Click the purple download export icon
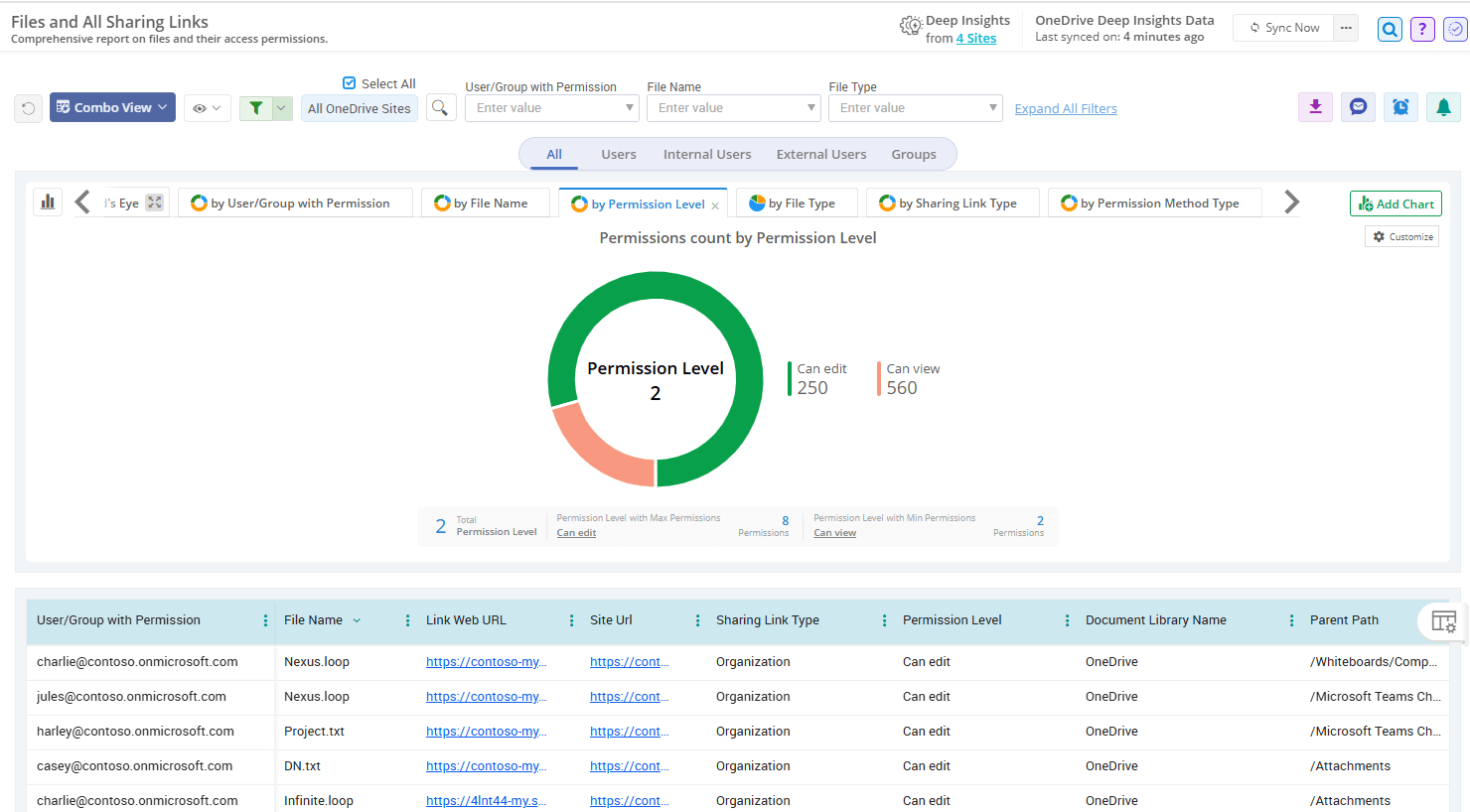Viewport: 1470px width, 812px height. point(1315,107)
